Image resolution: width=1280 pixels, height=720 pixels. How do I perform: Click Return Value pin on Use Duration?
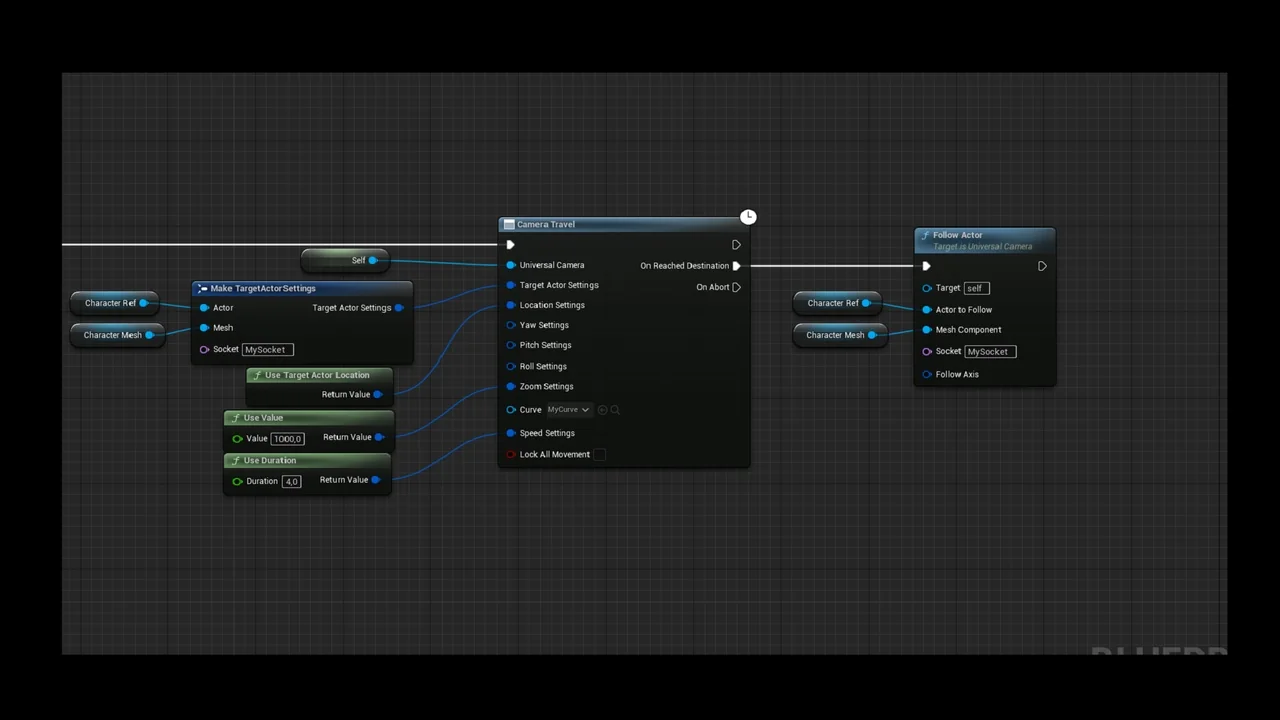(375, 480)
